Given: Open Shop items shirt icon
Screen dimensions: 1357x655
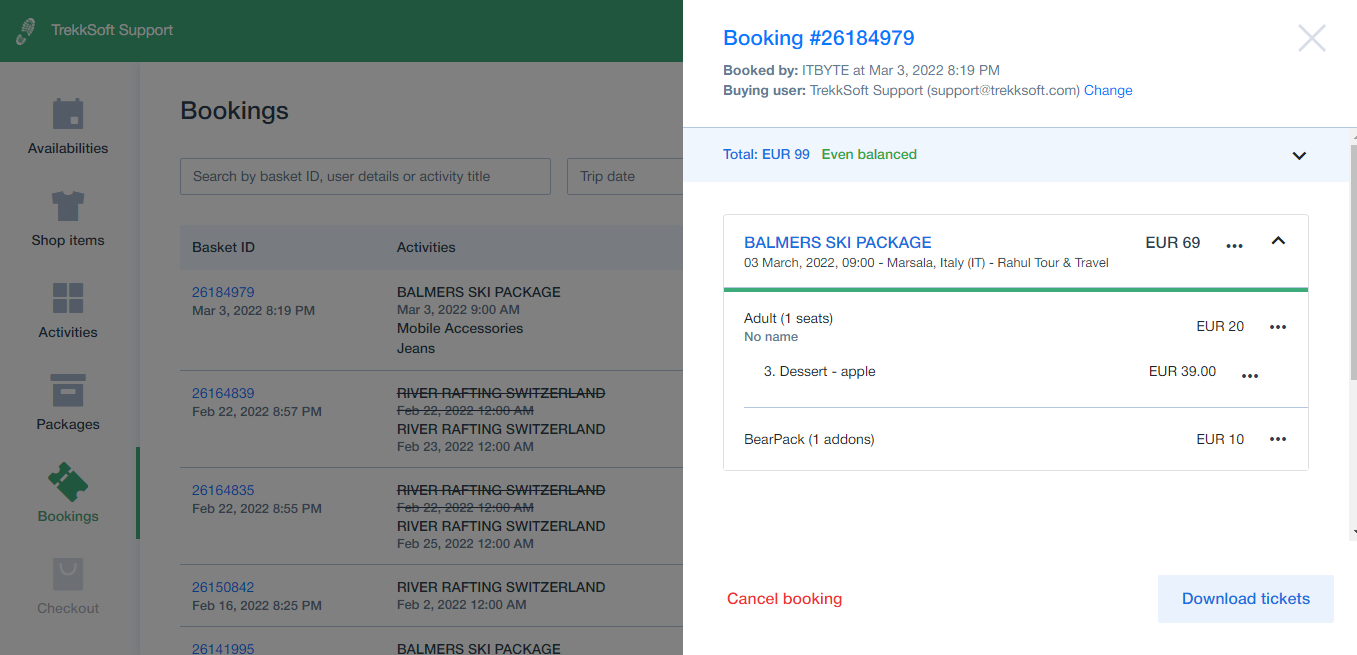Looking at the screenshot, I should (x=68, y=206).
